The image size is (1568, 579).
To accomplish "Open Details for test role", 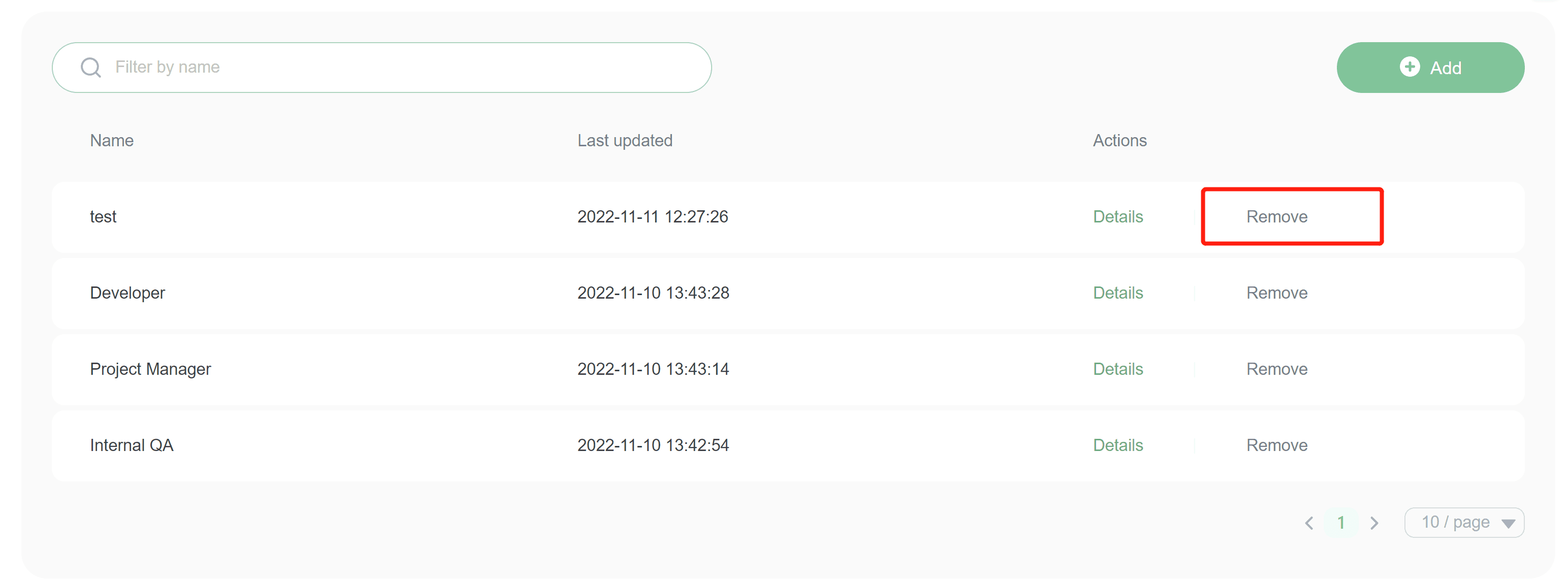I will (1117, 217).
